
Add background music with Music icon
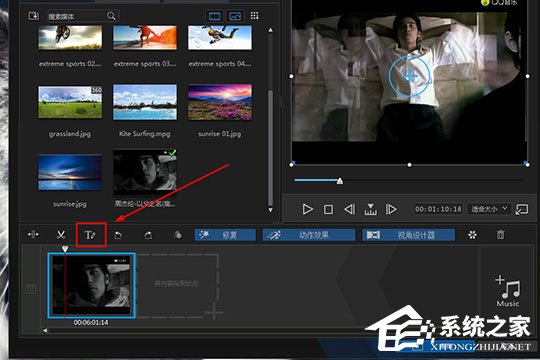click(x=508, y=290)
